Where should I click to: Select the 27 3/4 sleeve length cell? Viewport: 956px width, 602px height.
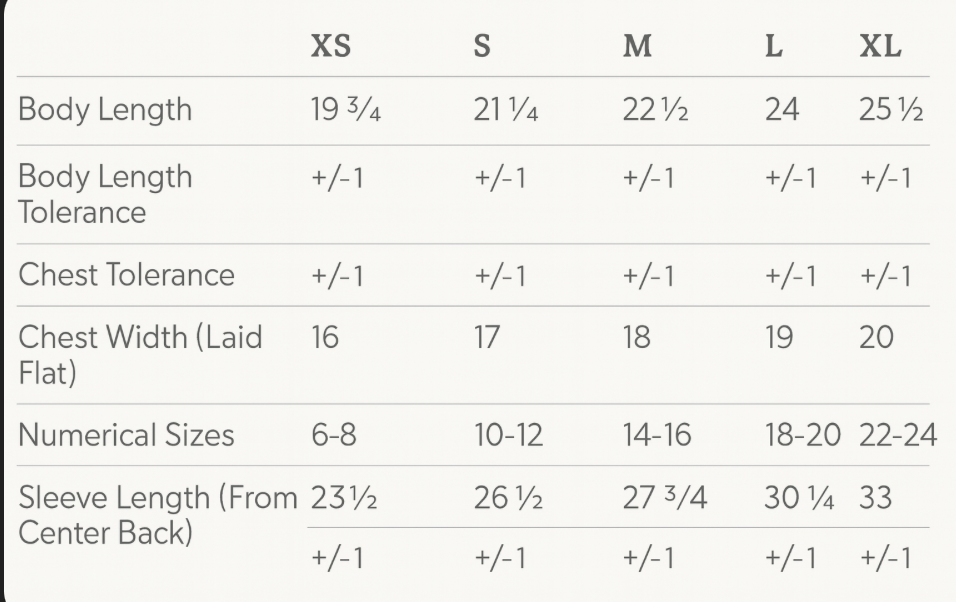coord(664,497)
